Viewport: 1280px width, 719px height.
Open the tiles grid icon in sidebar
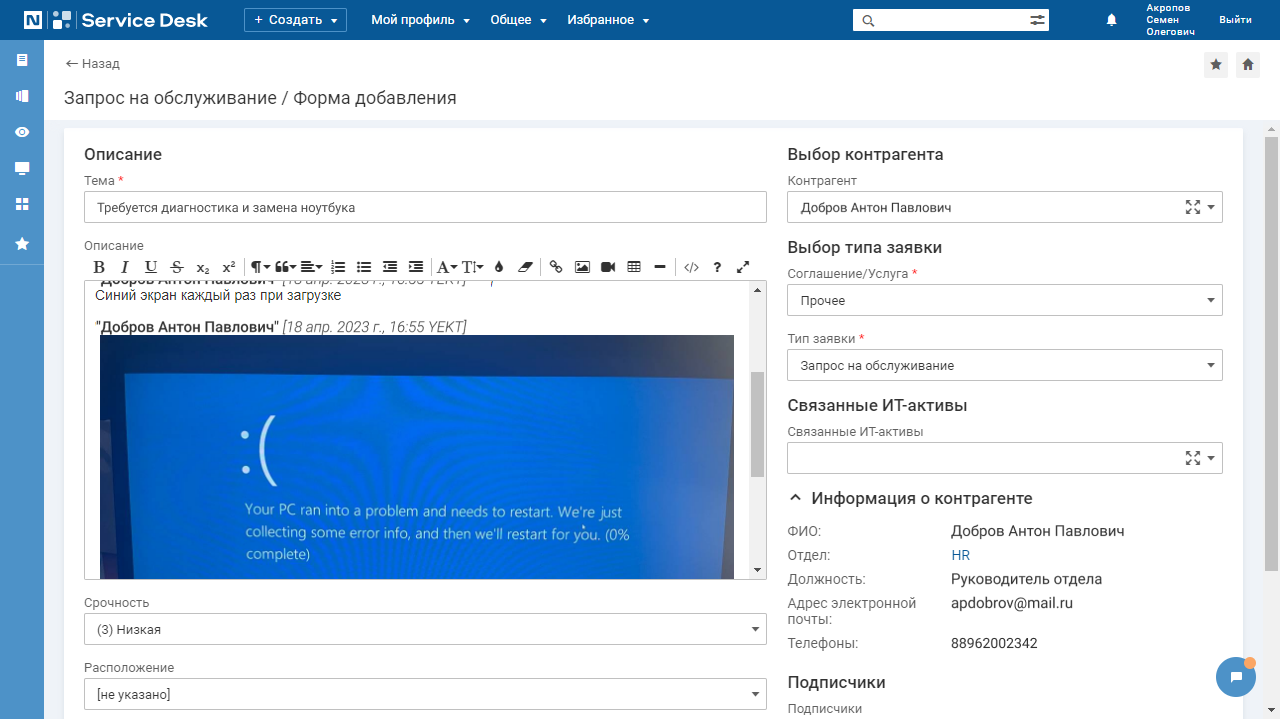coord(22,204)
